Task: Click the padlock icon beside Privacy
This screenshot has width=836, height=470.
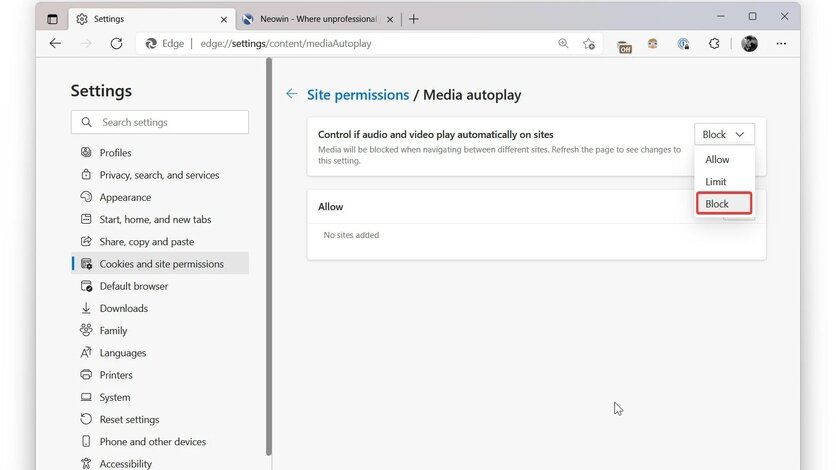Action: click(x=86, y=174)
